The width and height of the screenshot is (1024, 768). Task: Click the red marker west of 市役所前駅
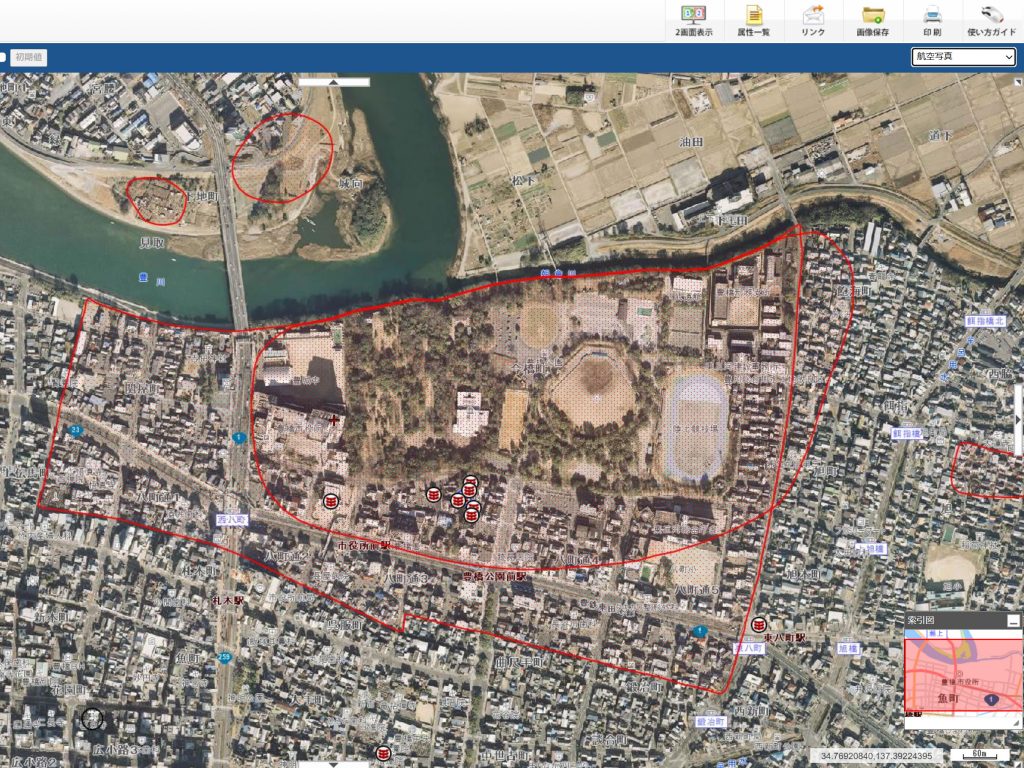point(331,501)
